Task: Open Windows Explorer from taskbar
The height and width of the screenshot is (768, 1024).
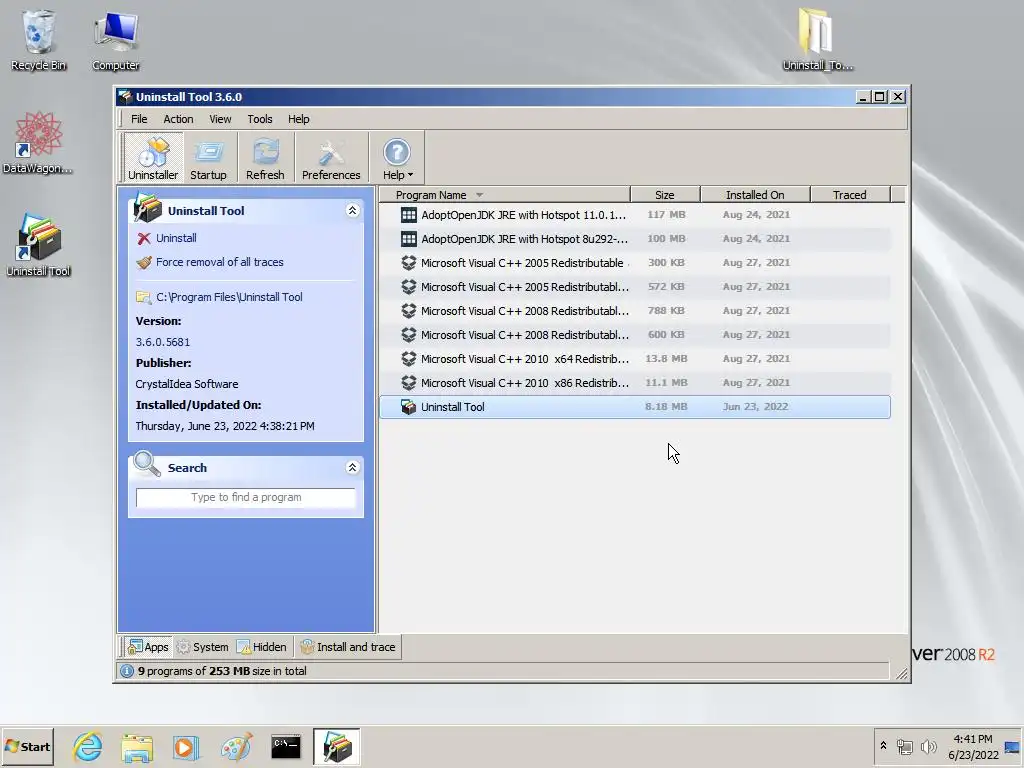Action: click(136, 746)
